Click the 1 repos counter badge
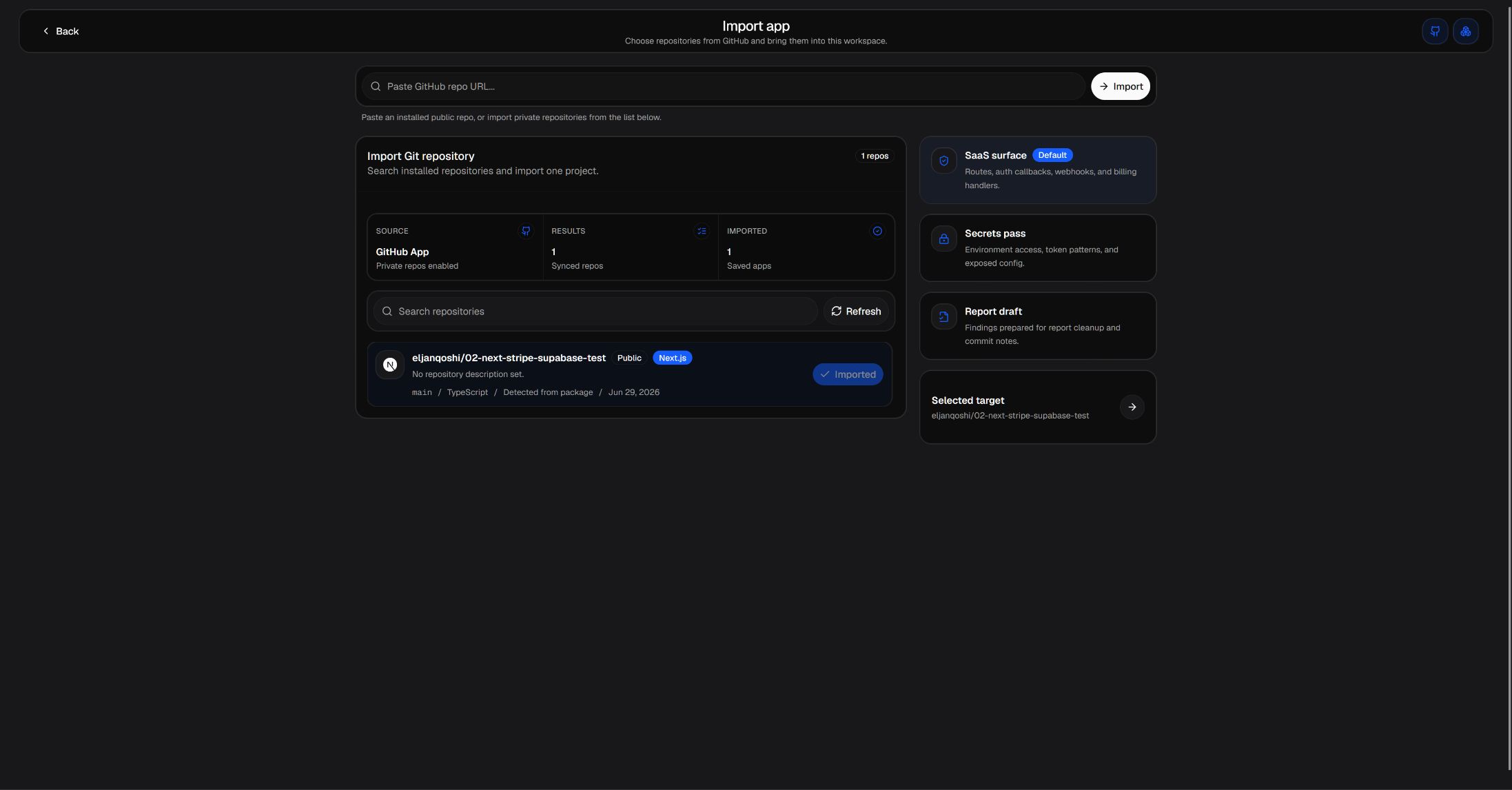Image resolution: width=1512 pixels, height=790 pixels. point(875,156)
